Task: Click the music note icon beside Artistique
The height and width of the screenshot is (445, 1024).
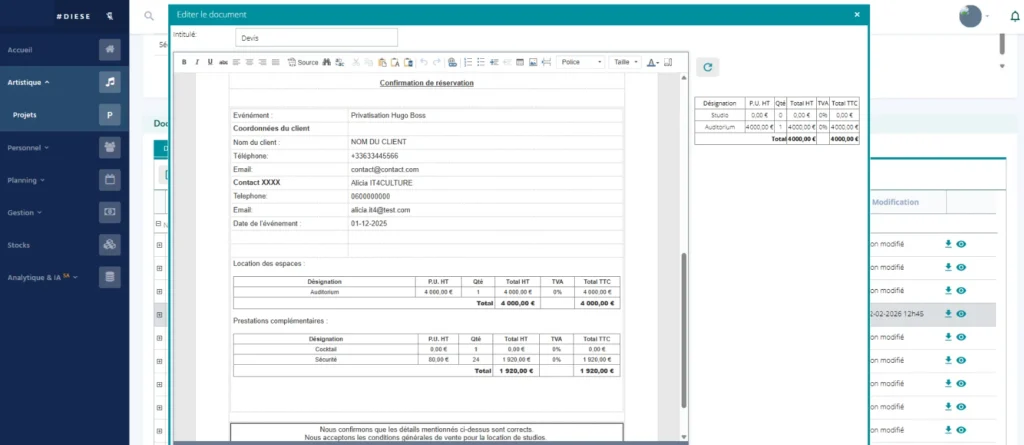Action: (110, 82)
